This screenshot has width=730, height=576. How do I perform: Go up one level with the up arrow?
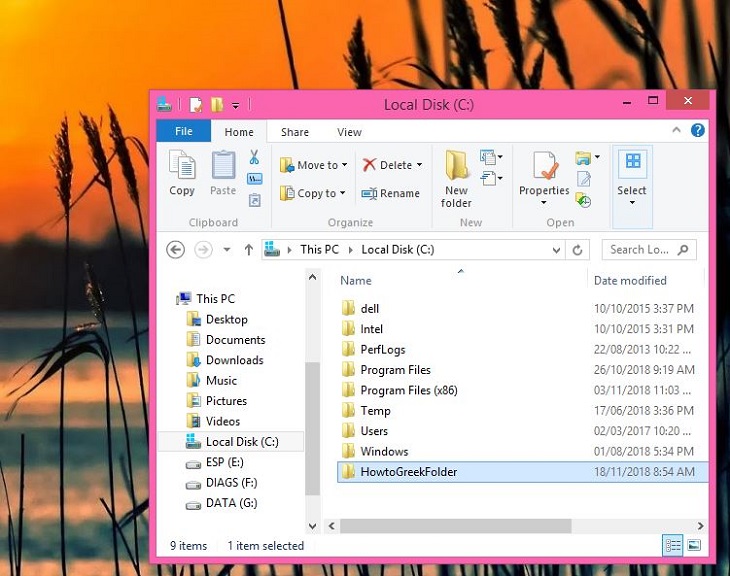(249, 250)
